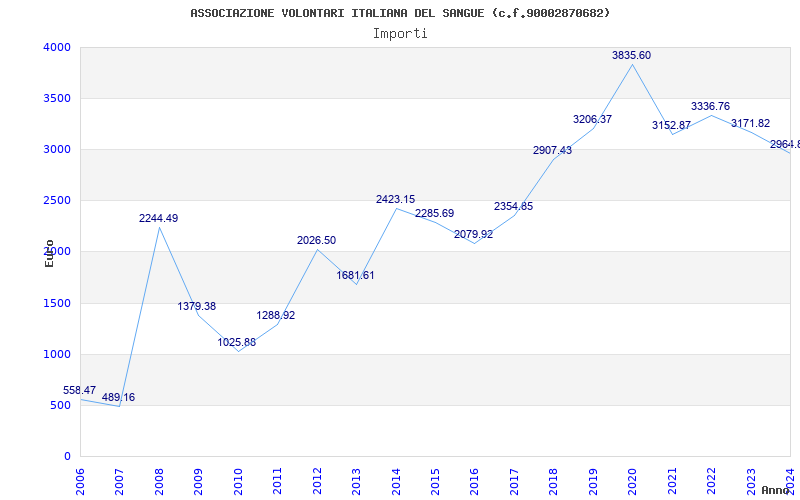Click the x-axis year 2019
The width and height of the screenshot is (800, 500).
click(x=593, y=482)
